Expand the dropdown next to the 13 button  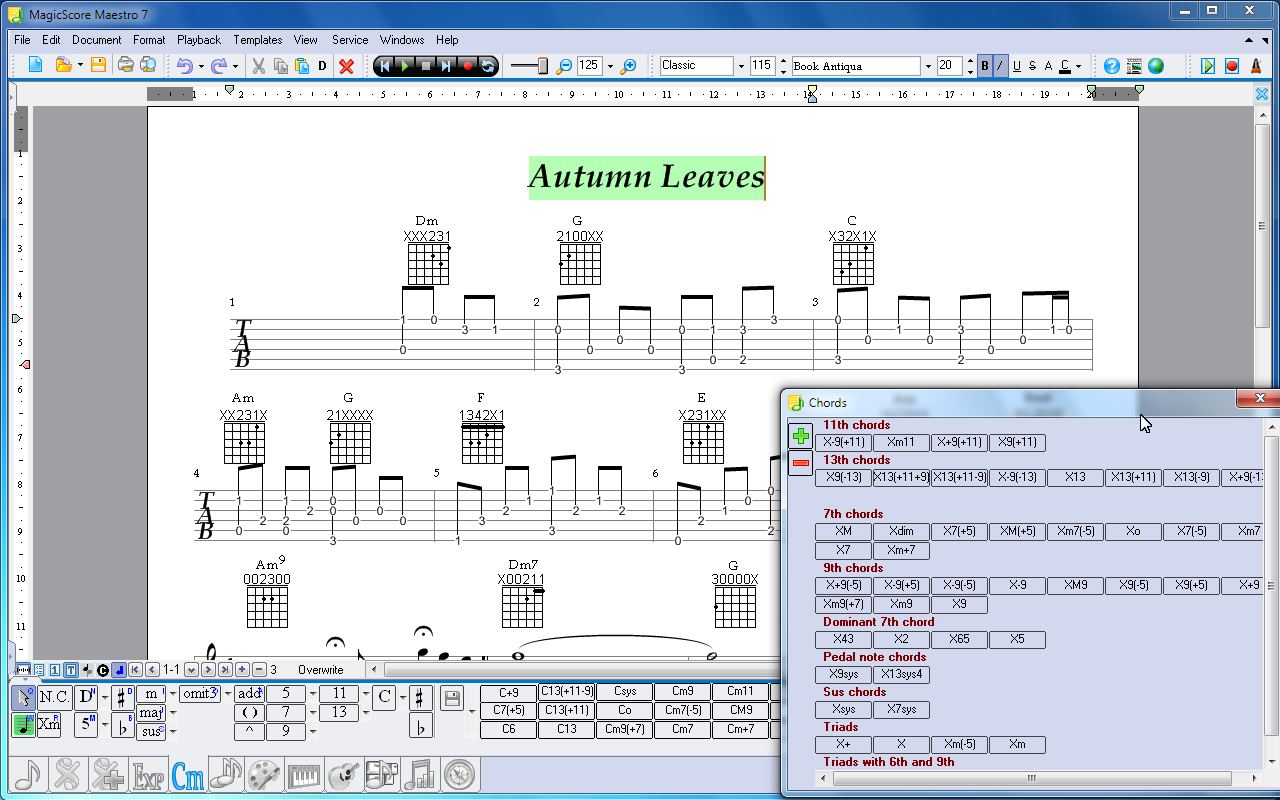coord(365,712)
